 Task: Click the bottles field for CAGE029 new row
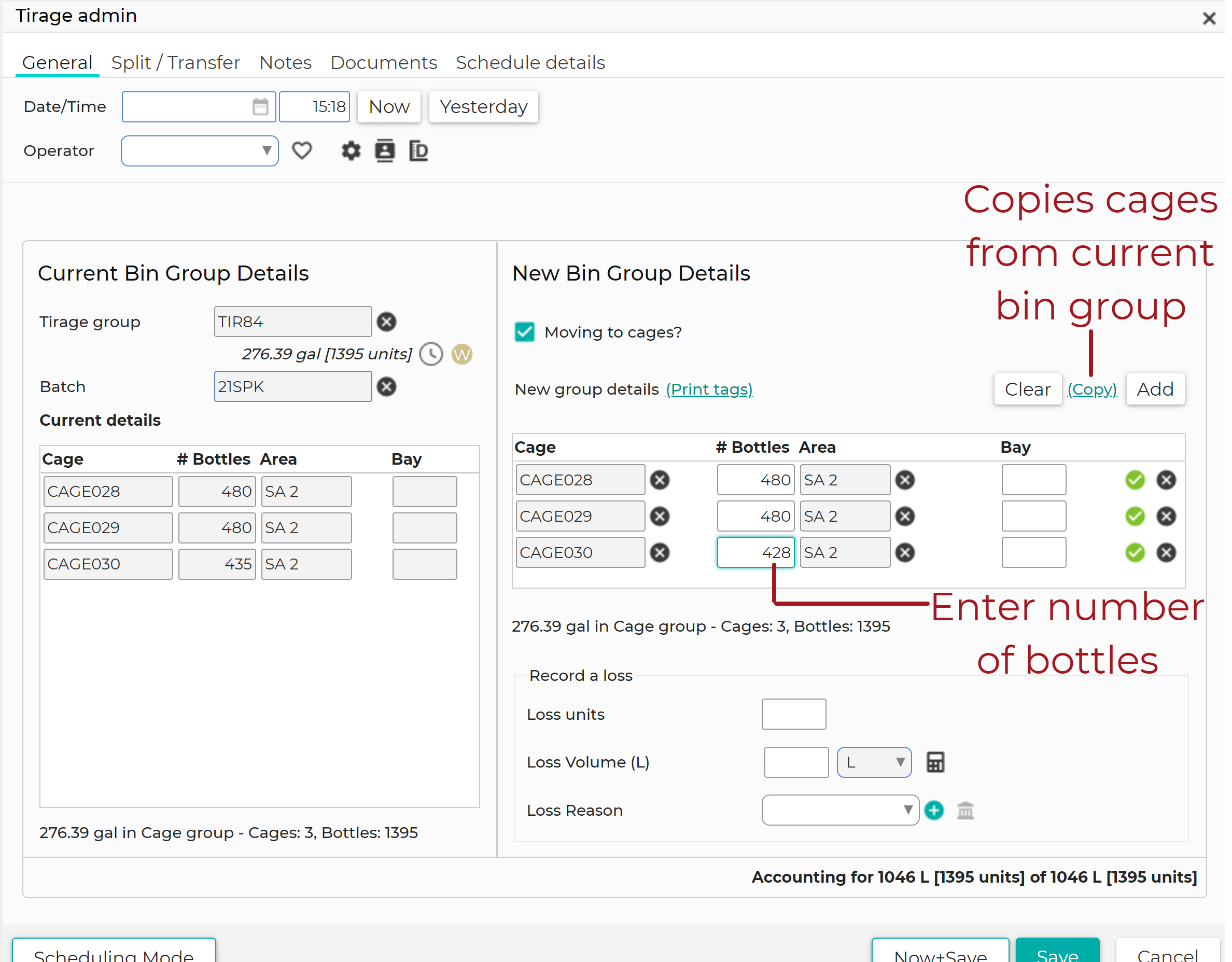(757, 517)
